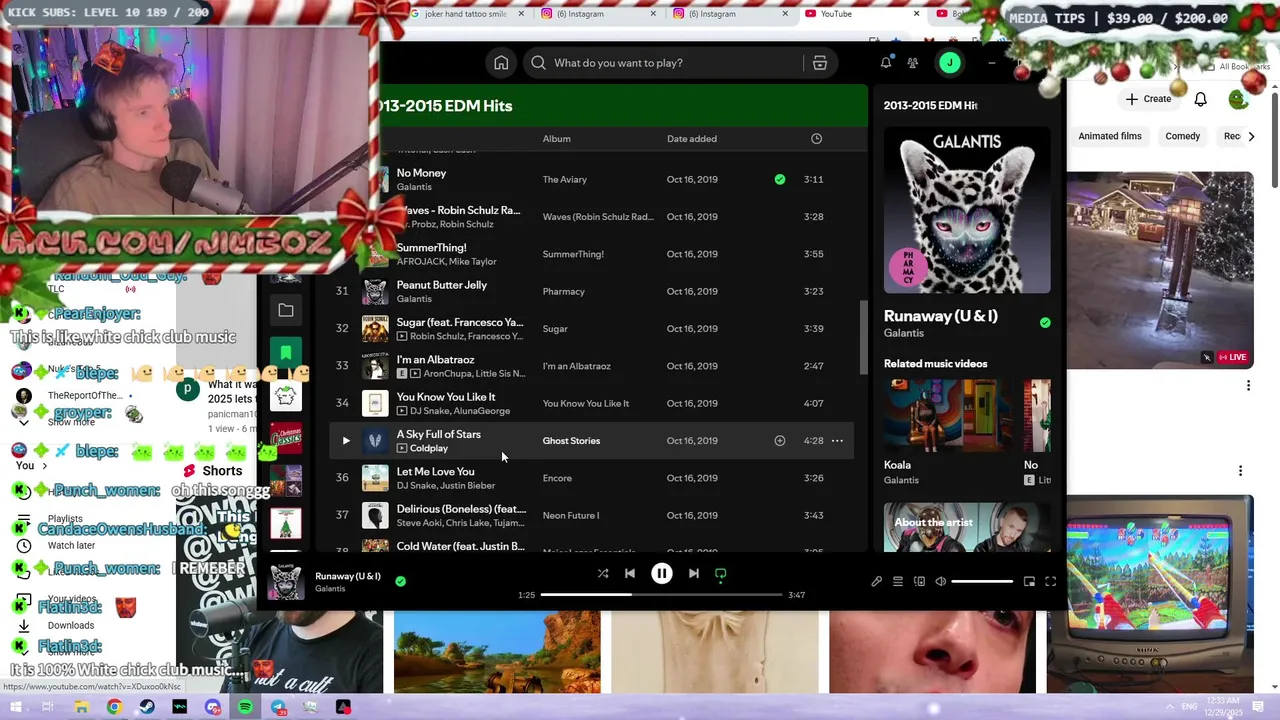Open bookmark icon in Spotify sidebar
Image resolution: width=1280 pixels, height=720 pixels.
tap(286, 352)
